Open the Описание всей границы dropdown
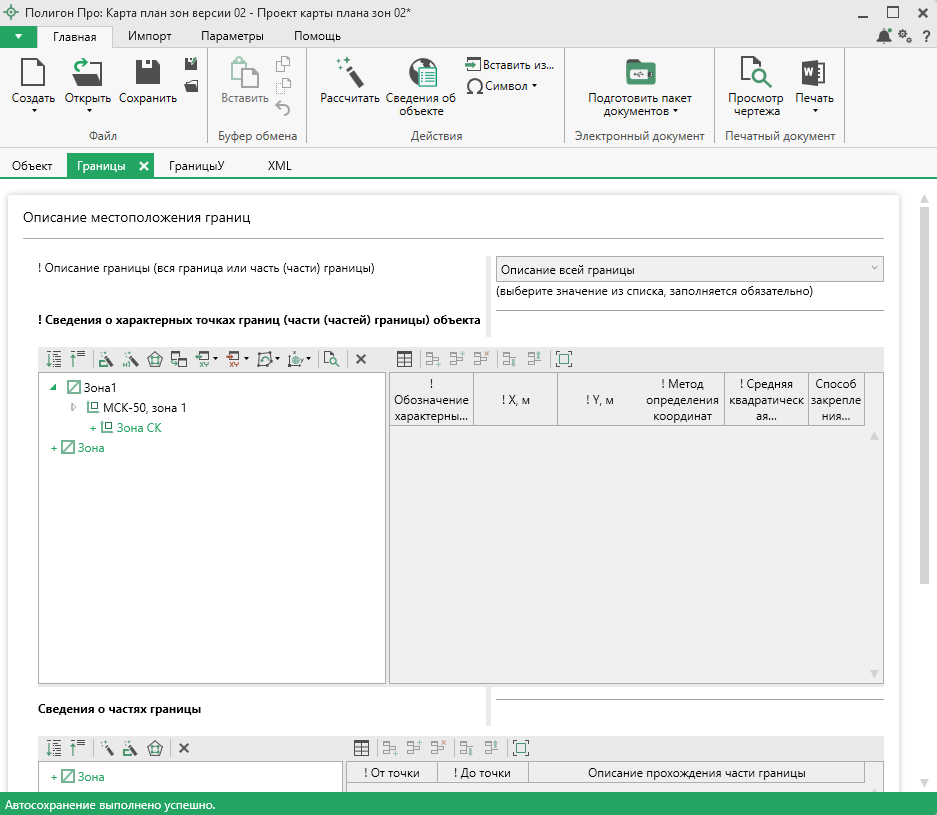Screen dimensions: 937x815 (689, 269)
